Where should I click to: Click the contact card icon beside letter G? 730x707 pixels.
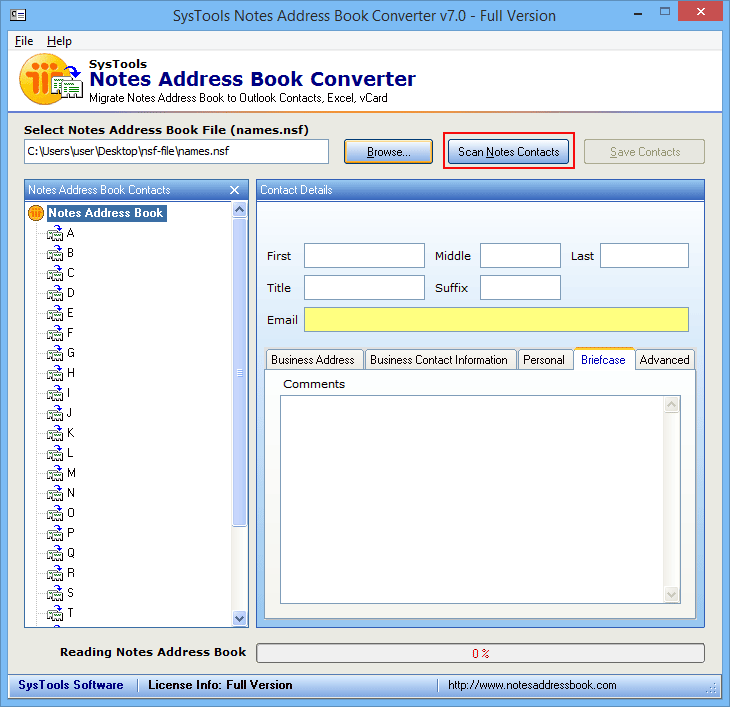point(55,353)
